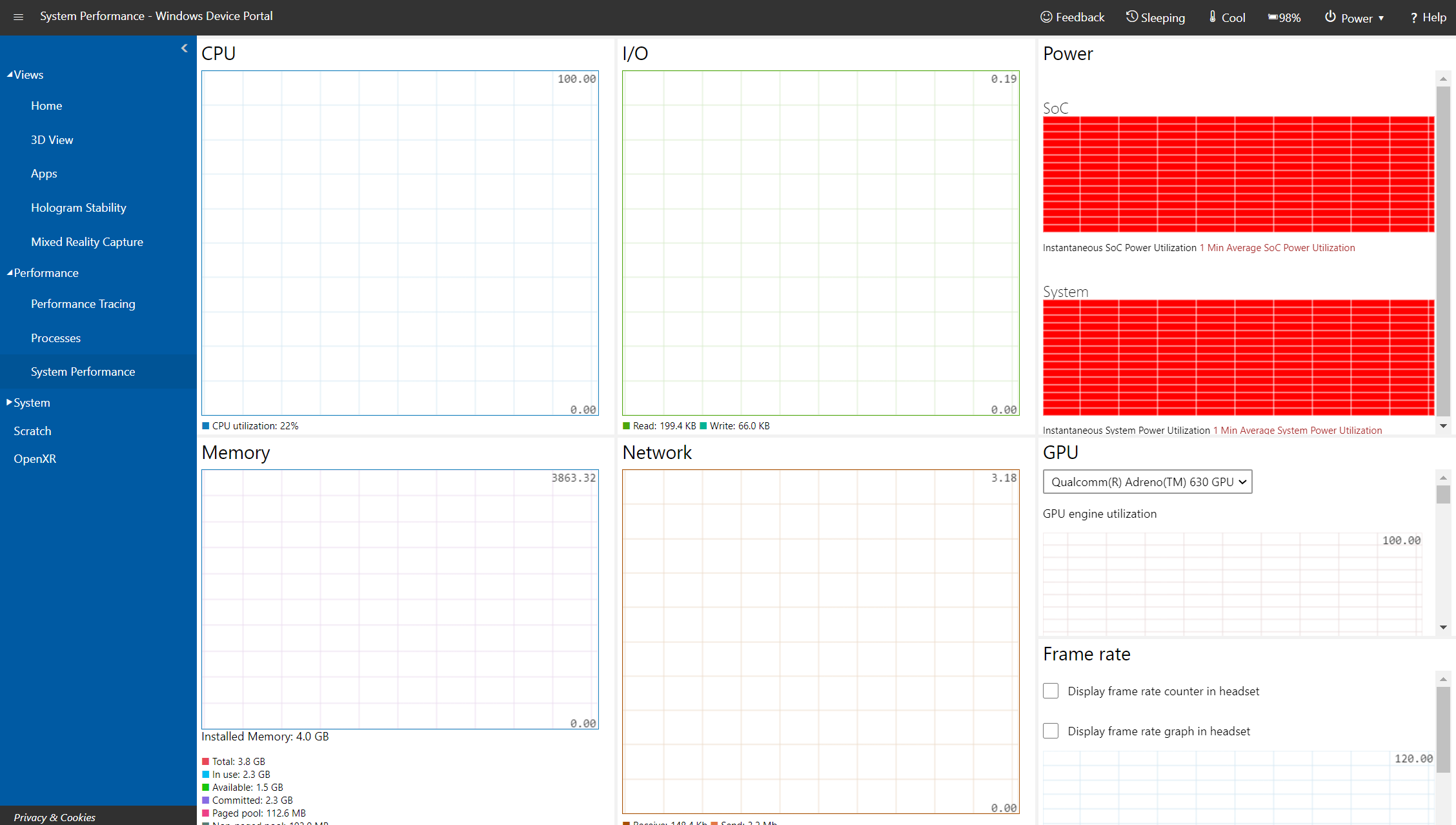This screenshot has height=825, width=1456.
Task: Scroll down the Power panel scrollbar
Action: (1443, 428)
